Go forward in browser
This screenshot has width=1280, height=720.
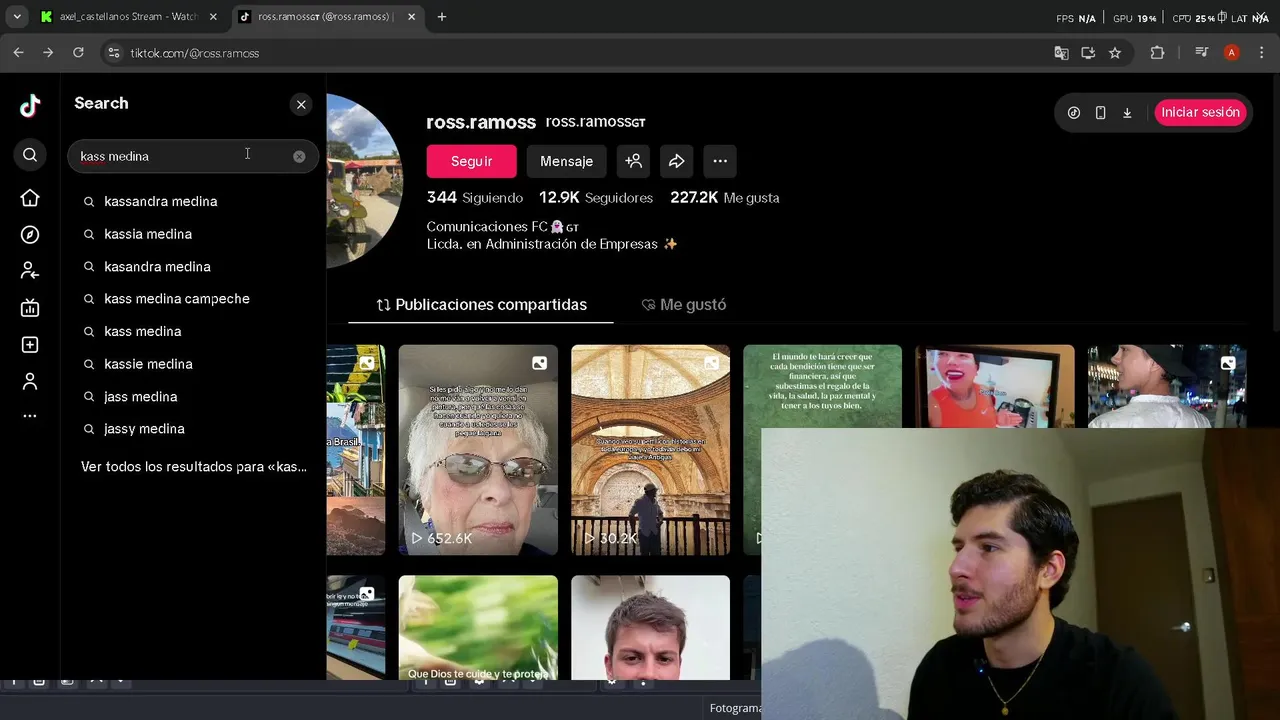tap(48, 53)
